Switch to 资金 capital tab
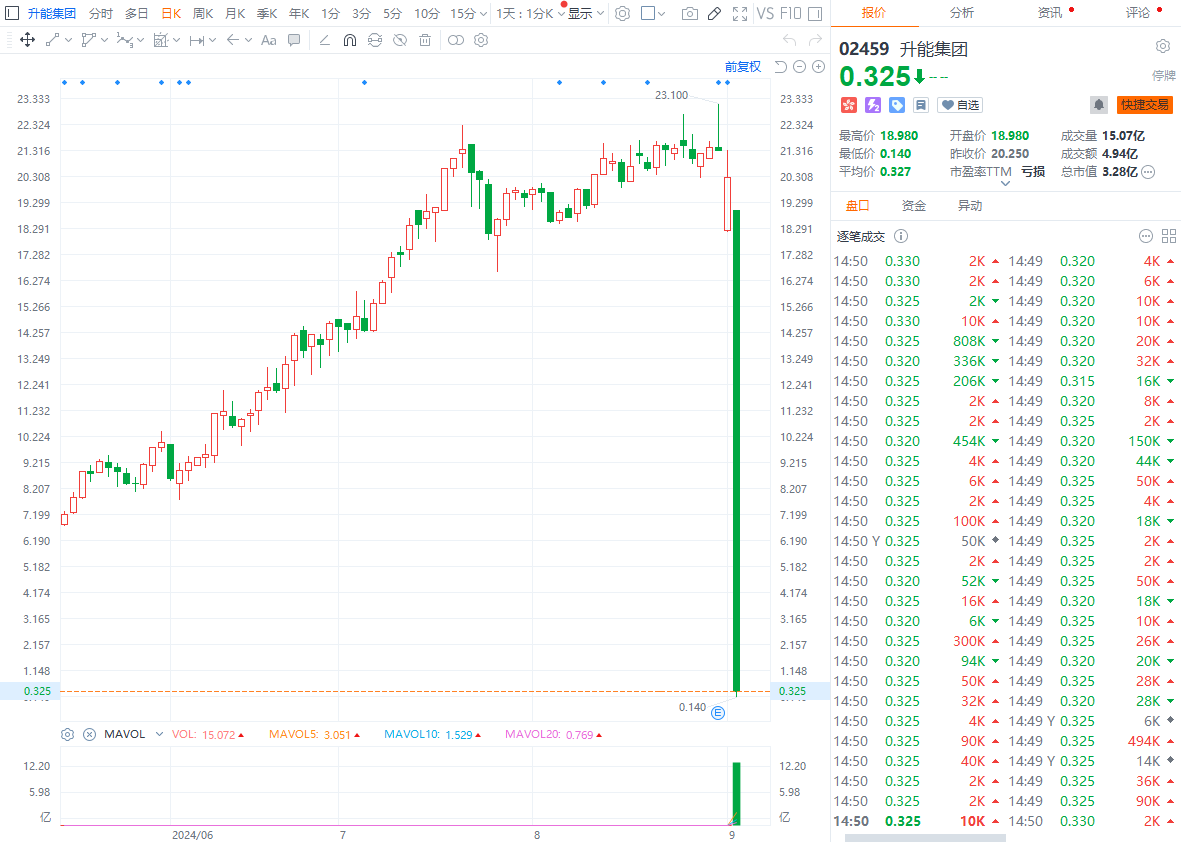 click(914, 206)
